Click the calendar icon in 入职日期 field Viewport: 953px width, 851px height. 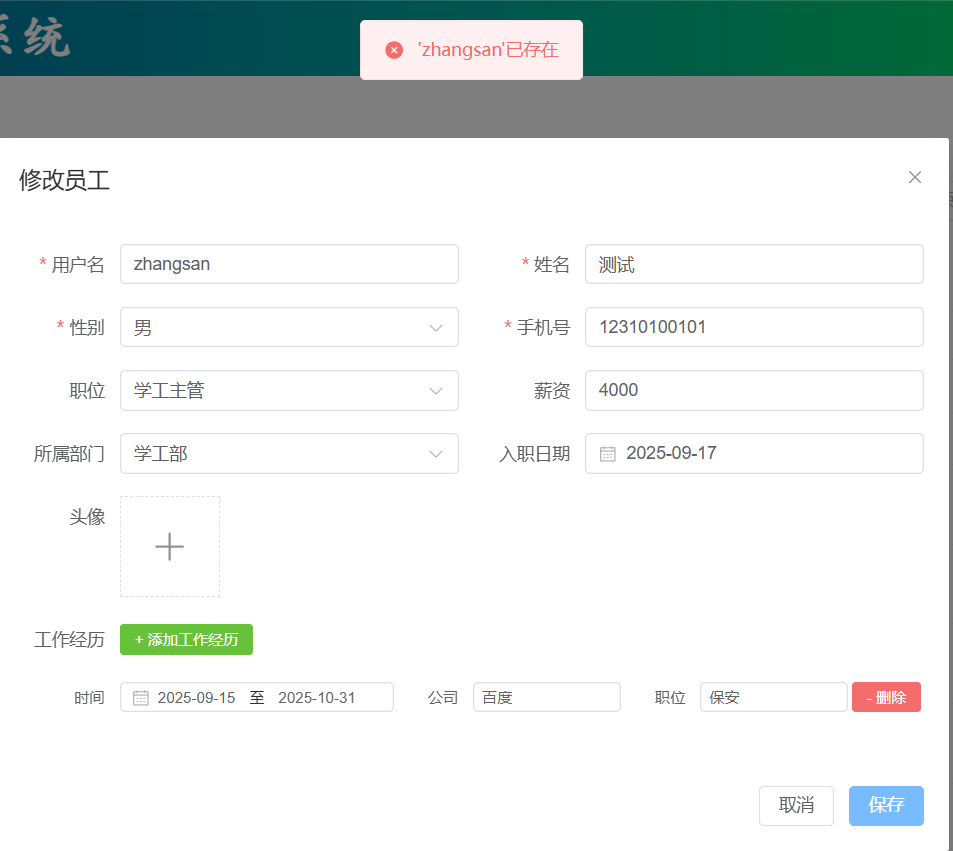[607, 453]
